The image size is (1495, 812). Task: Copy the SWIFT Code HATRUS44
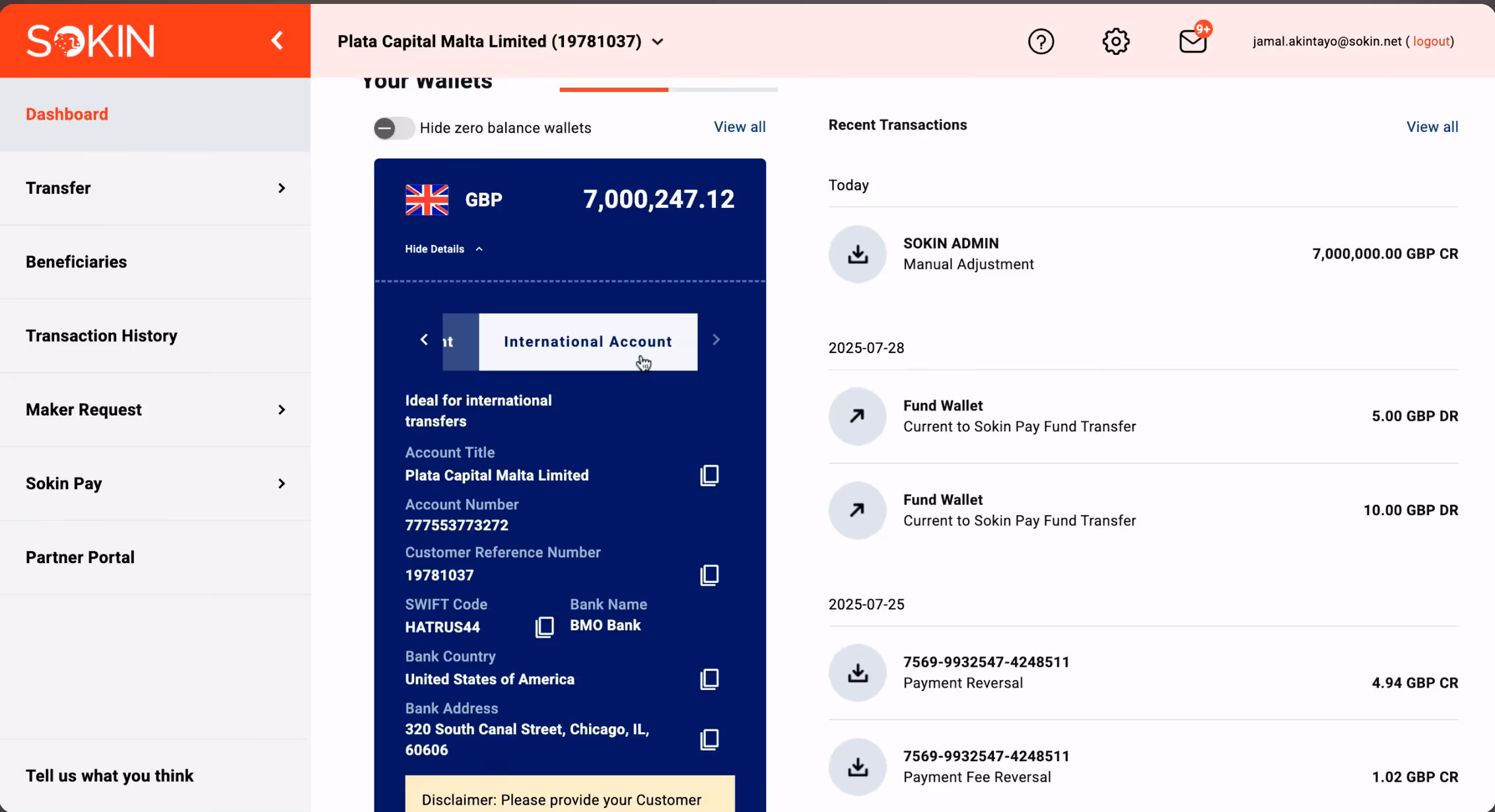544,626
